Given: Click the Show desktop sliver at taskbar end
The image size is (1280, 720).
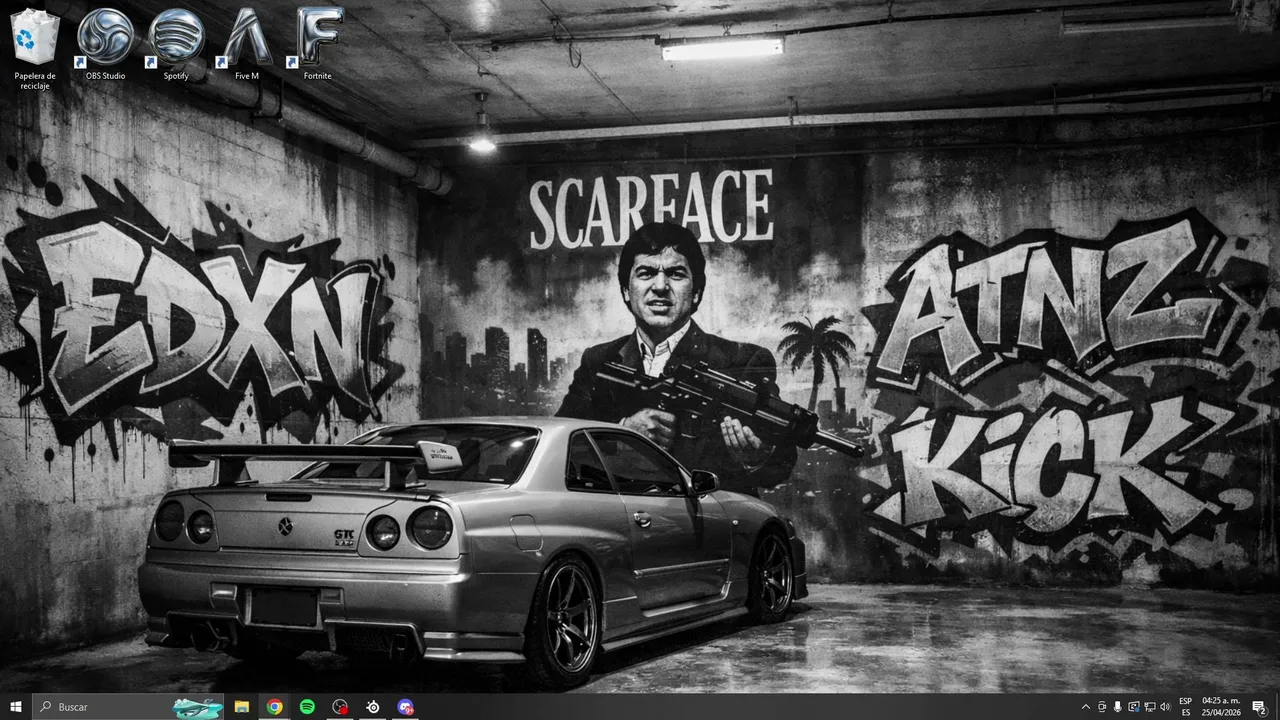Looking at the screenshot, I should pyautogui.click(x=1277, y=707).
